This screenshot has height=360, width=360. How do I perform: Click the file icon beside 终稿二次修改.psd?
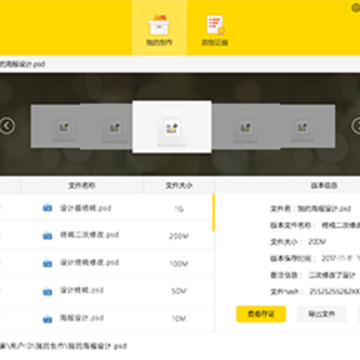pyautogui.click(x=47, y=235)
